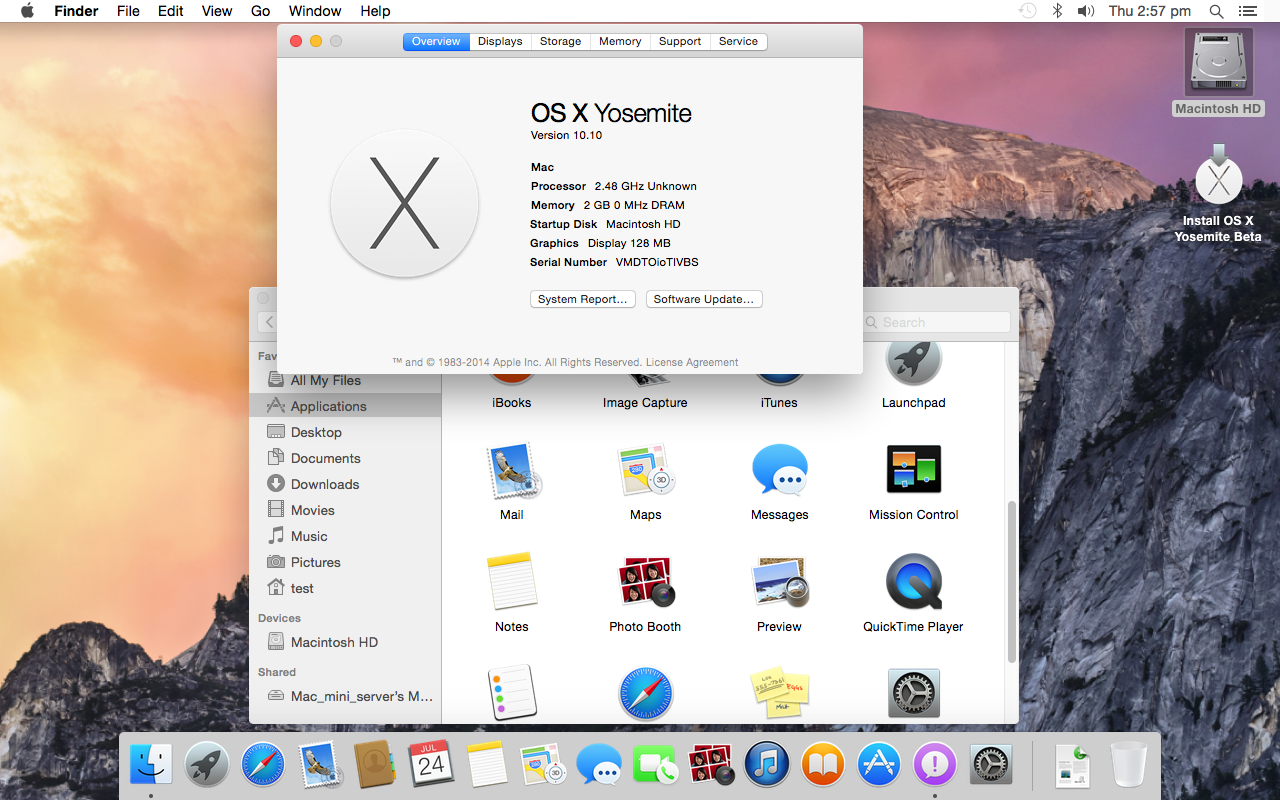Open Notification Center from menu bar

(x=1247, y=11)
